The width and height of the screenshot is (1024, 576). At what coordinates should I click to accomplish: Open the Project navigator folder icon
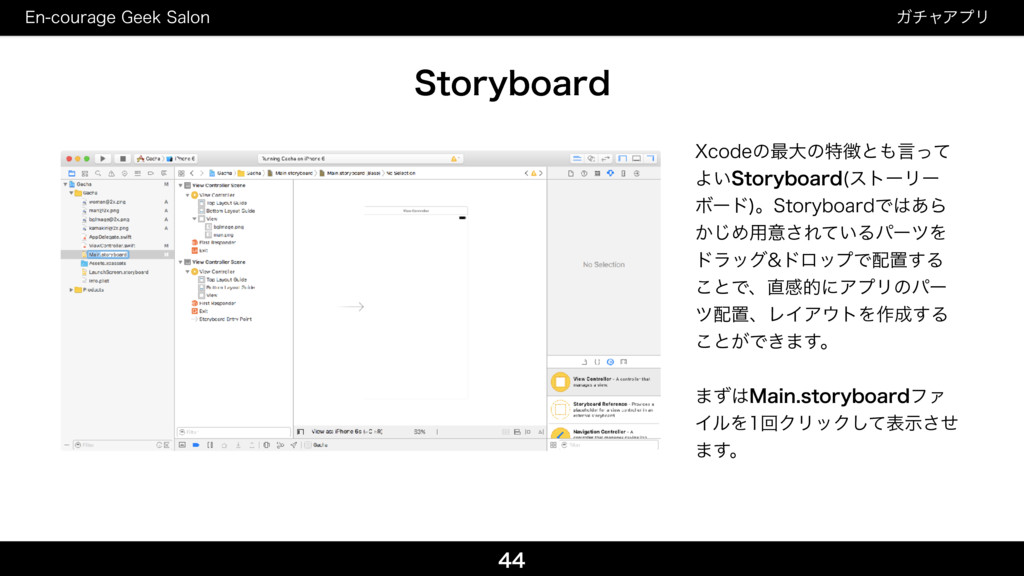[72, 174]
